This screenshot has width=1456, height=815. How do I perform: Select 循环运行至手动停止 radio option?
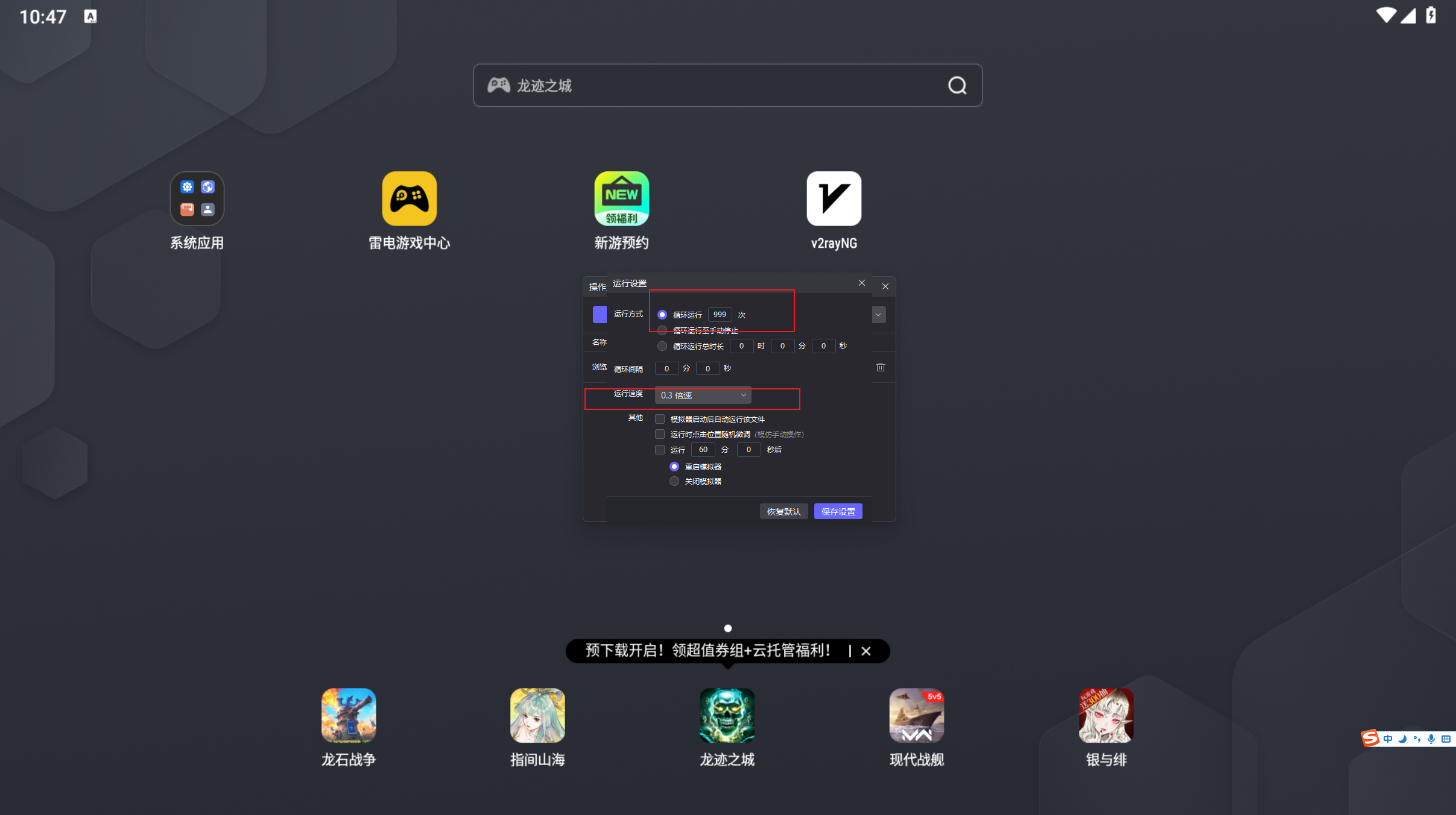662,330
